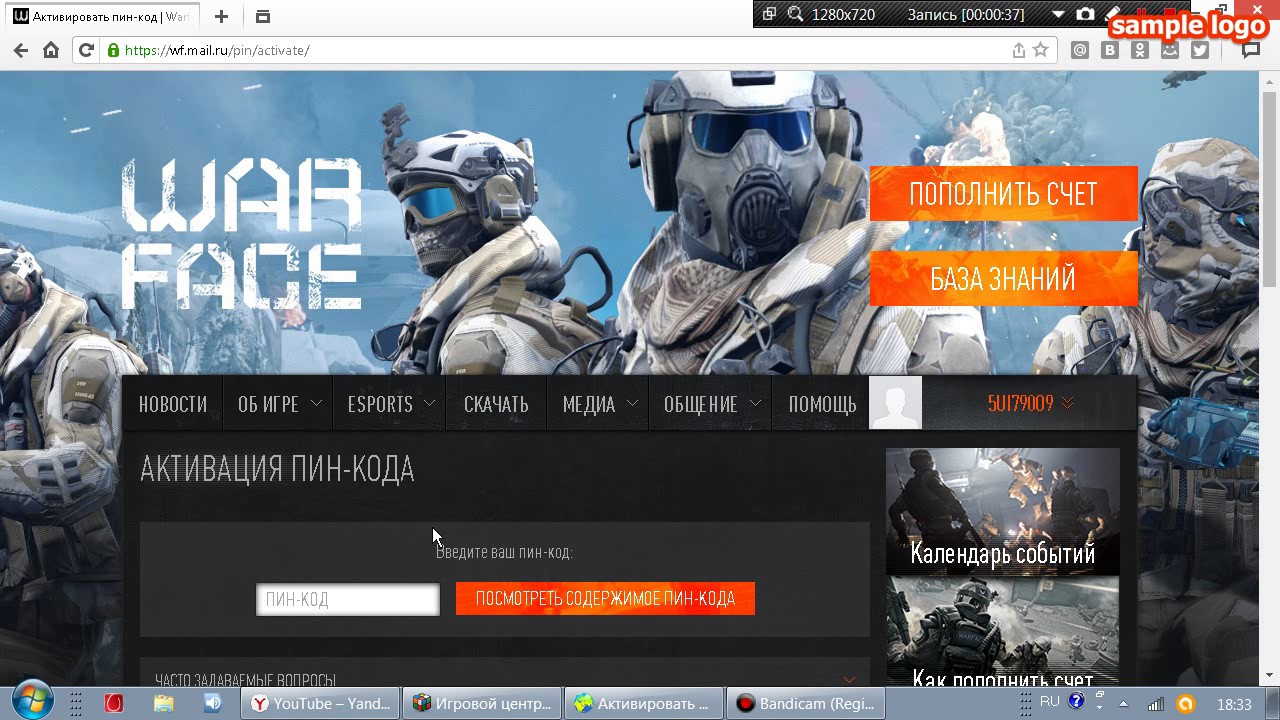Screen dimensions: 1280x720
Task: Open the ПОМОЩЬ menu item
Action: 822,404
